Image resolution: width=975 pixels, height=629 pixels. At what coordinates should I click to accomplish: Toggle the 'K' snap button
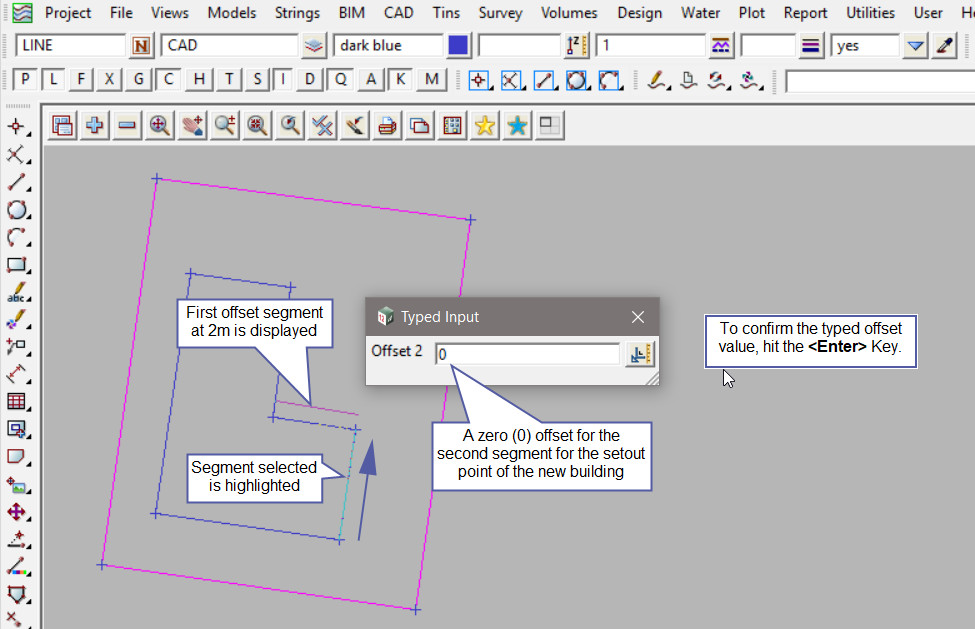click(401, 80)
